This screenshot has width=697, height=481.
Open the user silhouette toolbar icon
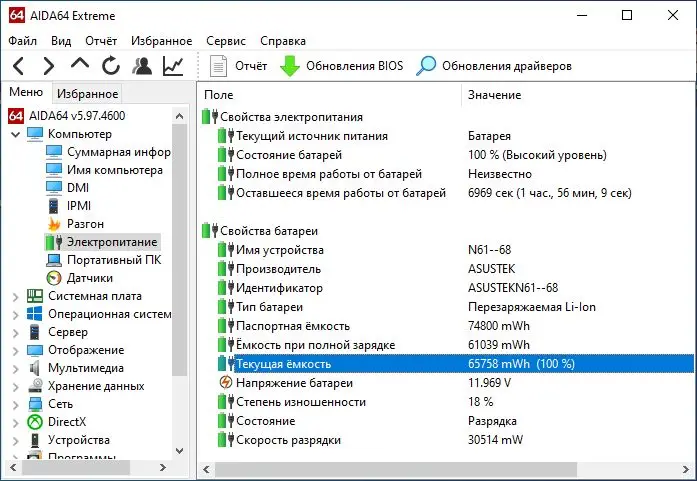click(x=142, y=66)
